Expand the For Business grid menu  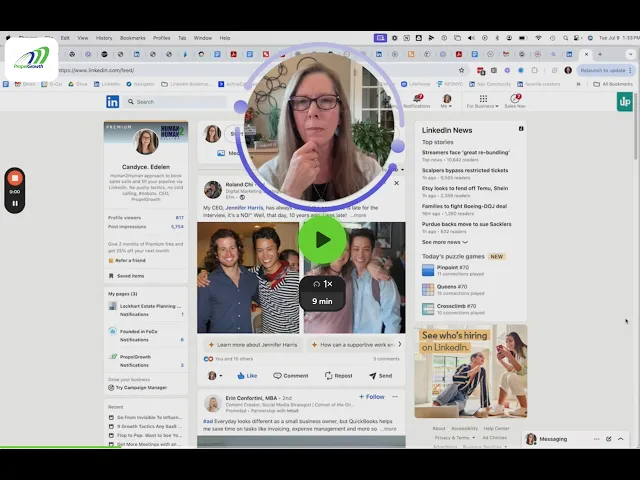click(483, 101)
